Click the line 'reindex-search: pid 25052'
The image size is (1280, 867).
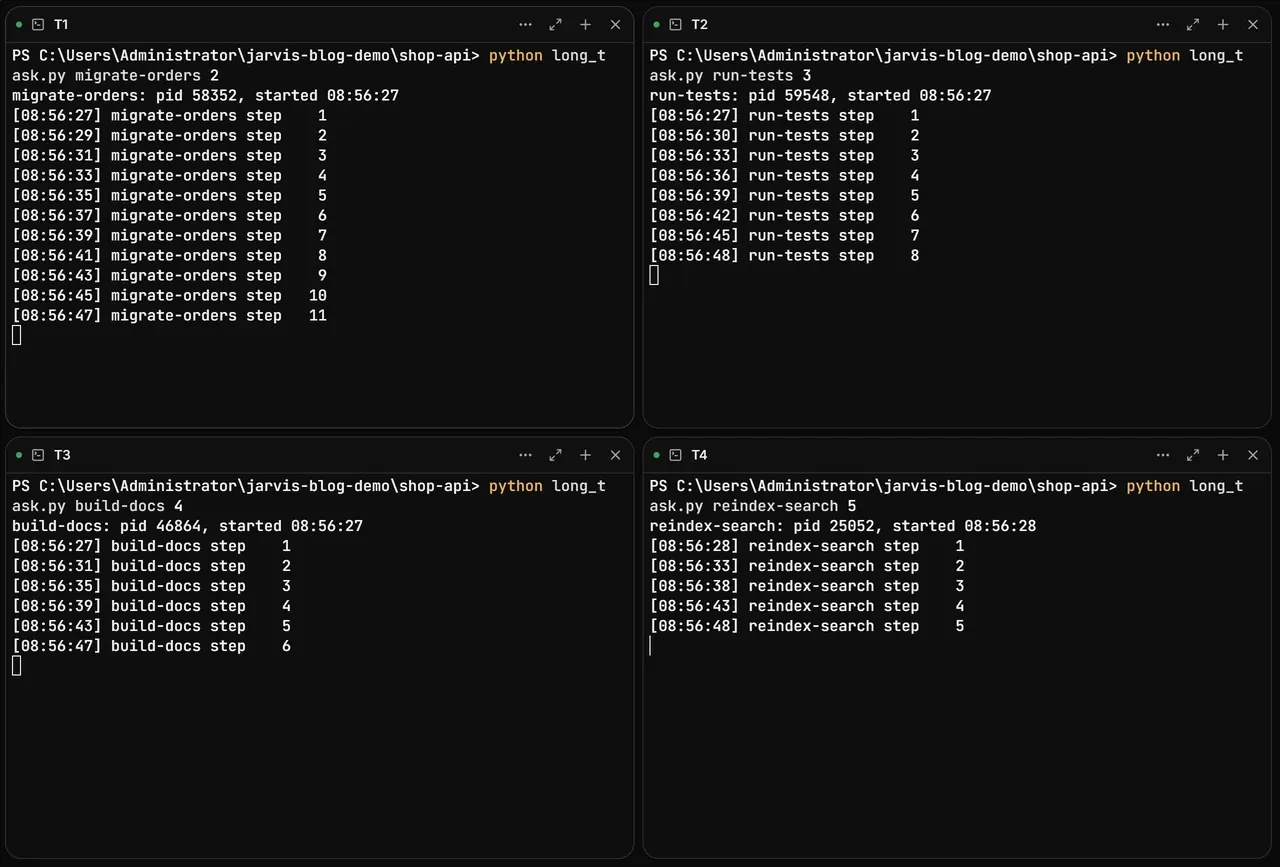842,526
